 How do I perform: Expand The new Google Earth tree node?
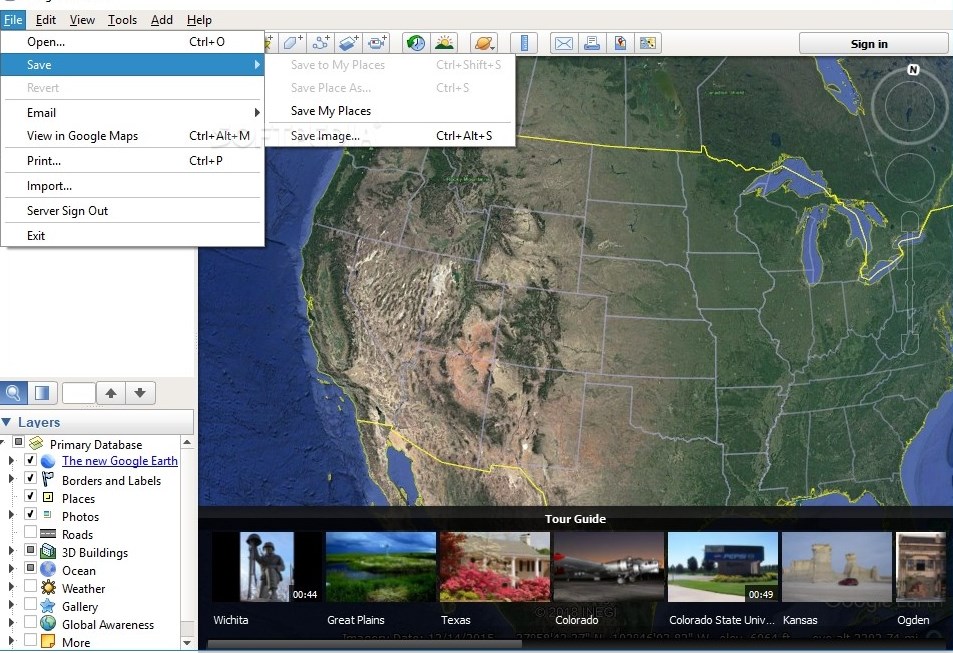click(x=11, y=461)
